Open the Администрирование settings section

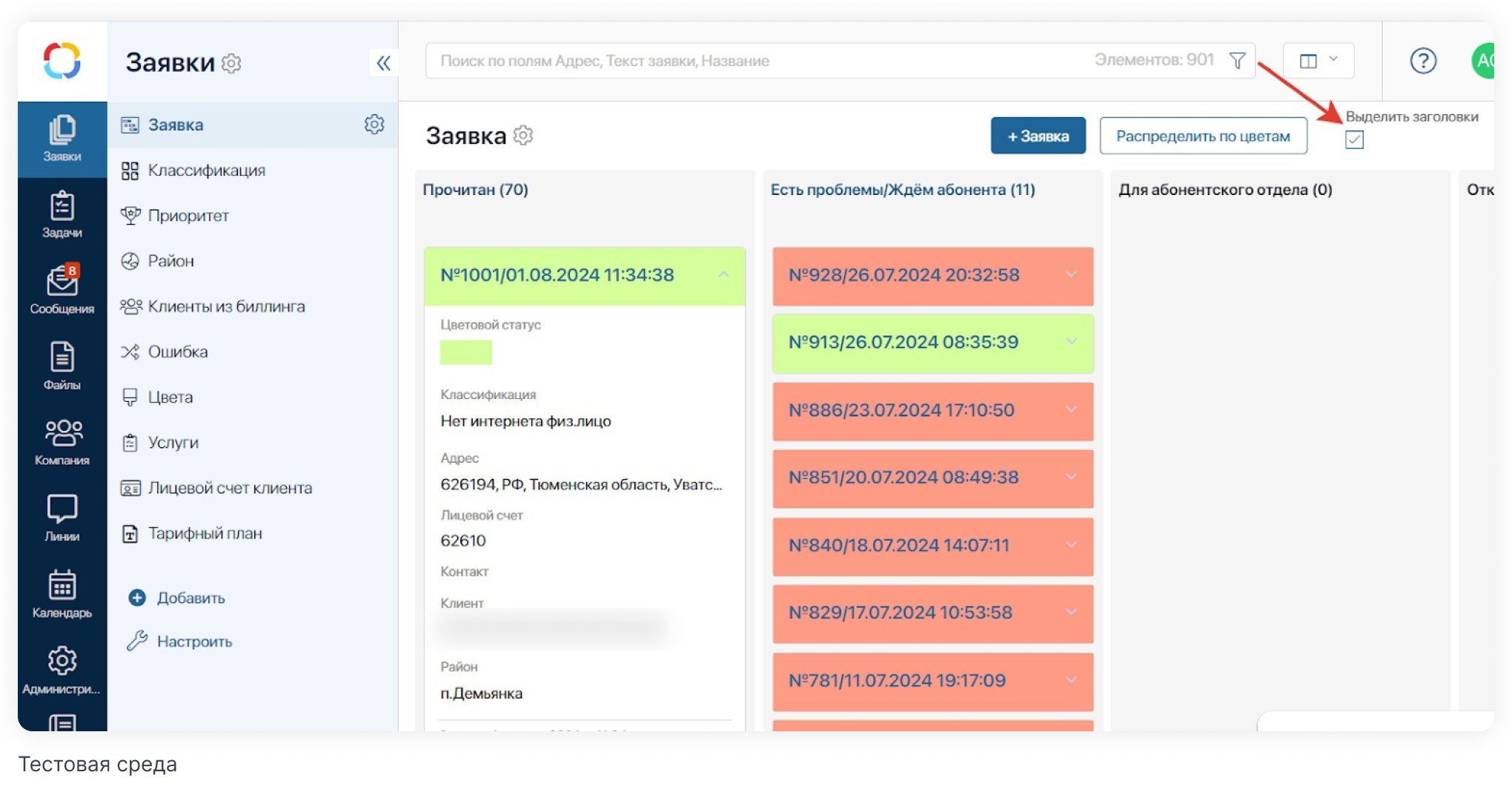[x=62, y=670]
